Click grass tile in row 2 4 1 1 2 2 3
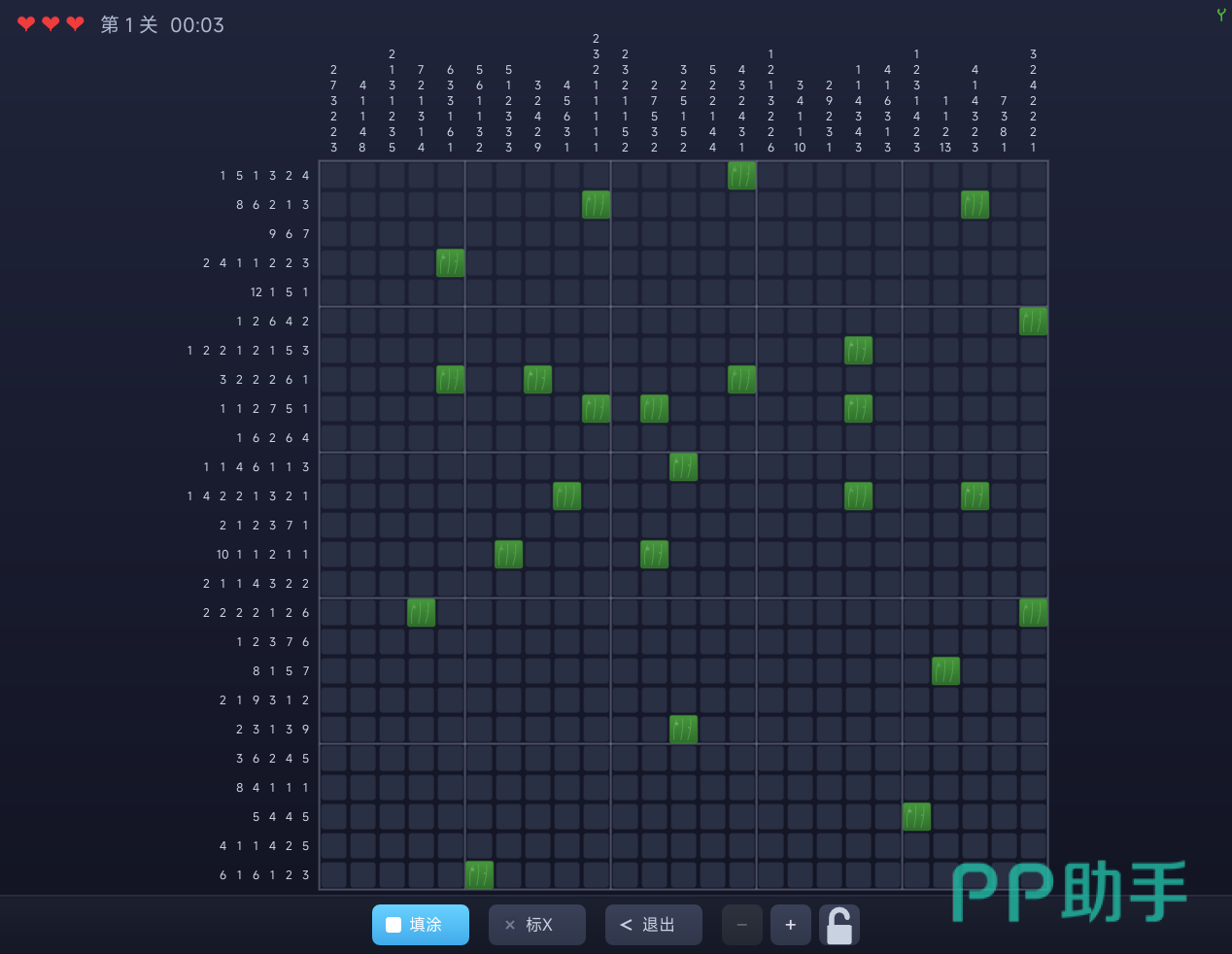This screenshot has height=954, width=1232. coord(450,263)
